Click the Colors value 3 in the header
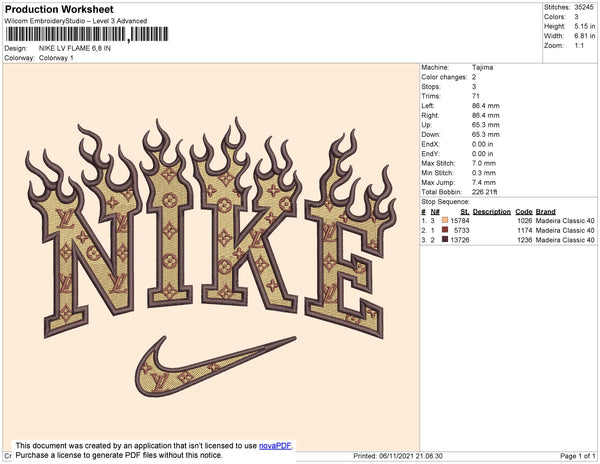Image resolution: width=600 pixels, height=464 pixels. 576,17
